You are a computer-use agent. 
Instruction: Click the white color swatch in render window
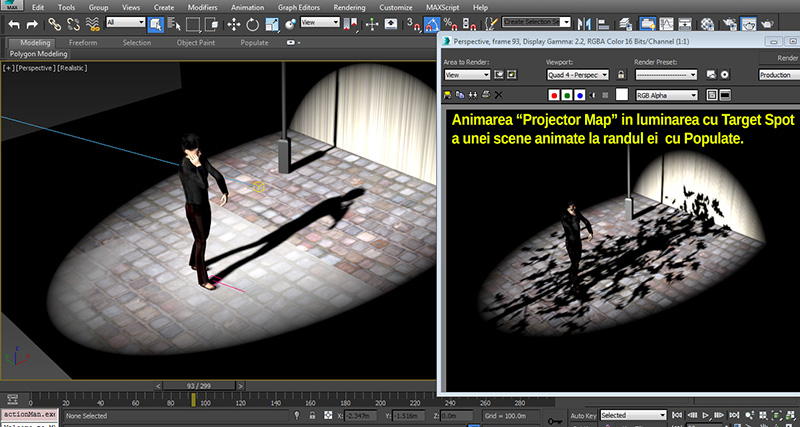621,95
